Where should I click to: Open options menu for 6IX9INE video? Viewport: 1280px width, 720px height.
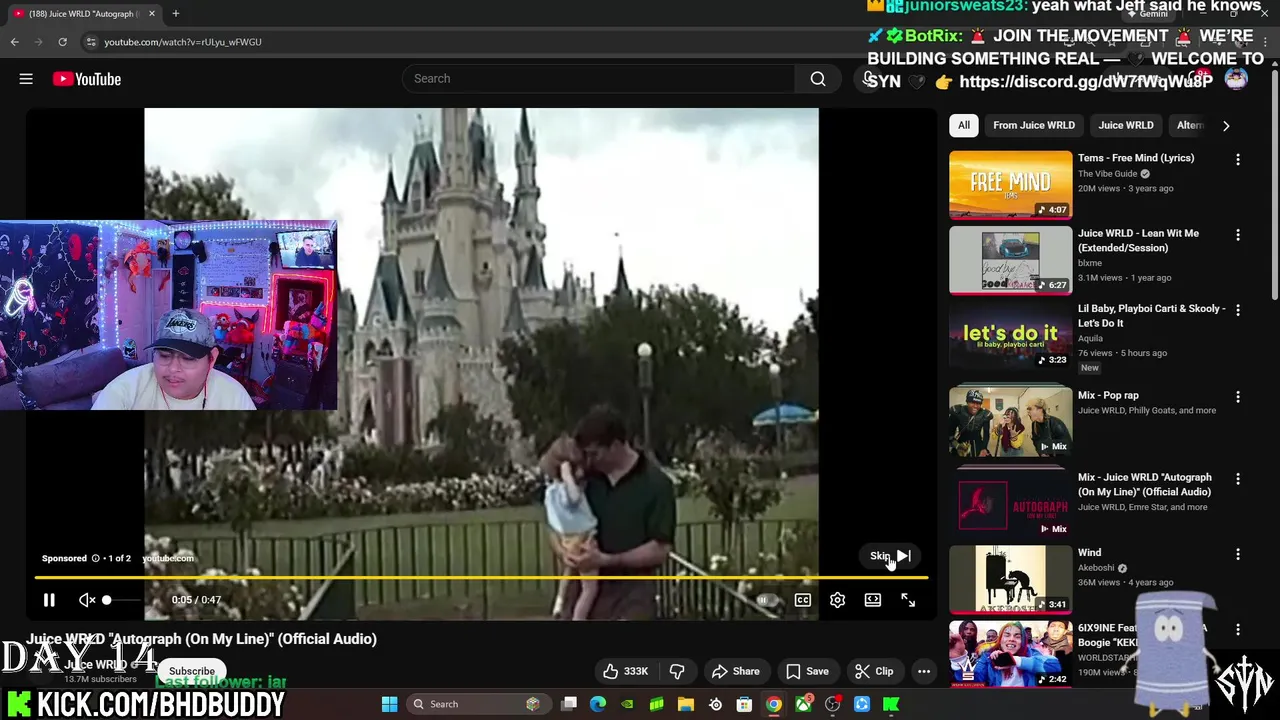(1238, 630)
